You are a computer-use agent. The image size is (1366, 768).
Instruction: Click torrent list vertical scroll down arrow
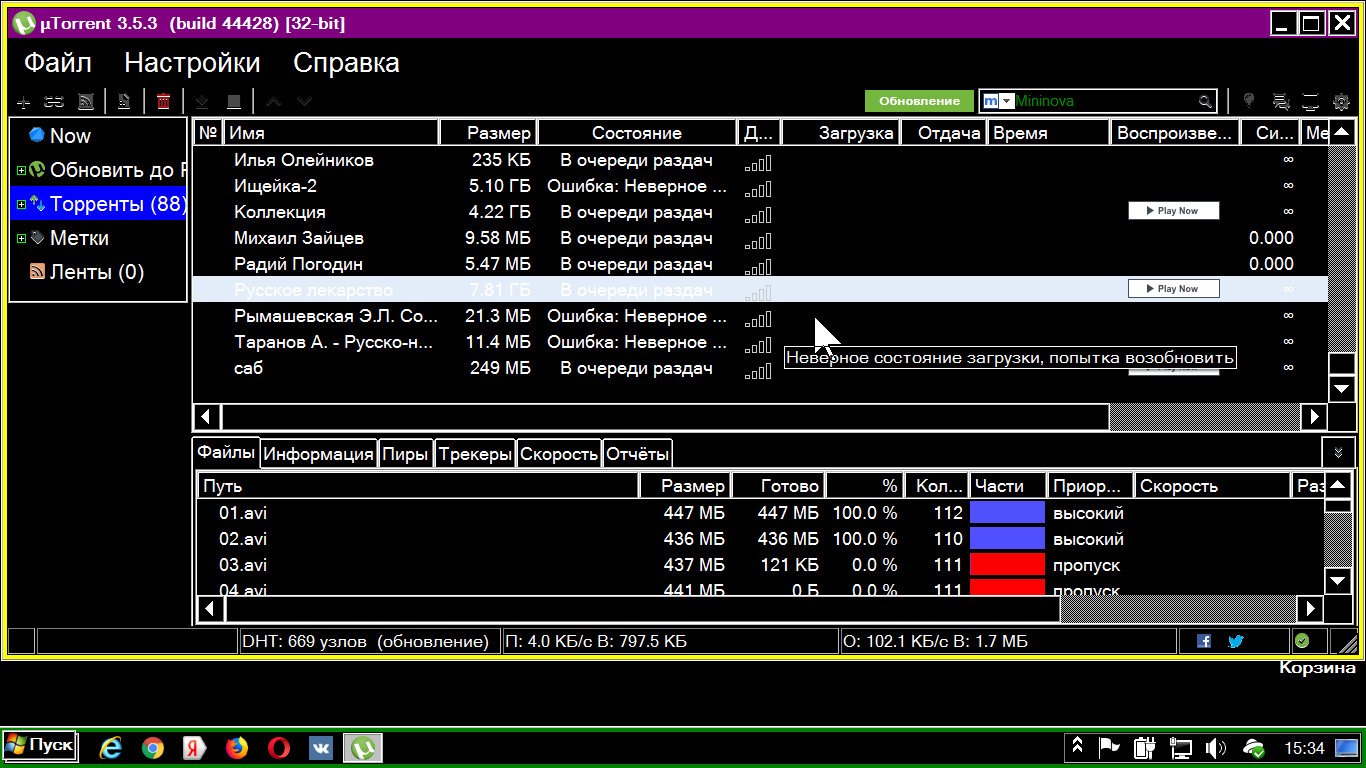click(1342, 389)
